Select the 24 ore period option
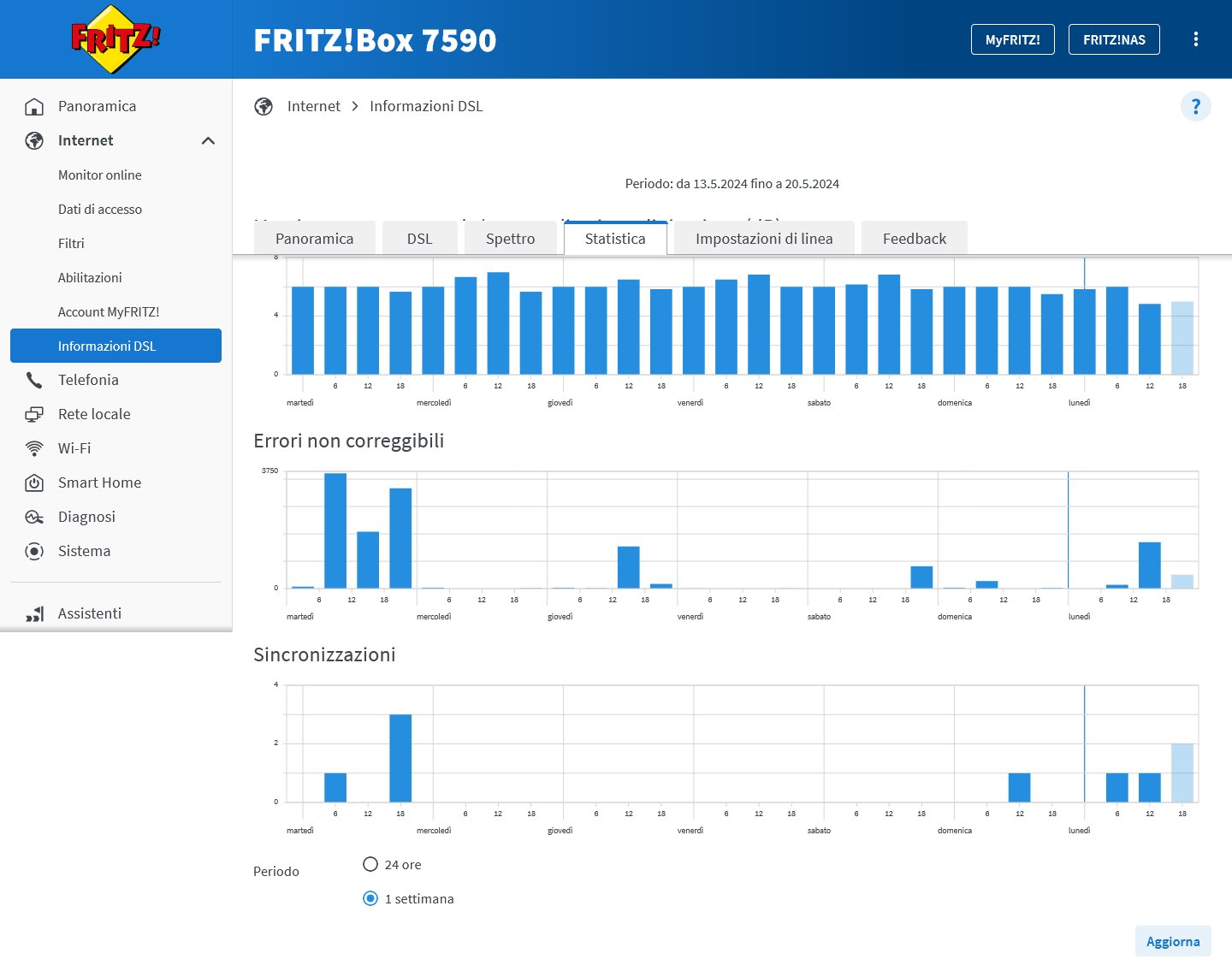The image size is (1232, 977). point(370,865)
